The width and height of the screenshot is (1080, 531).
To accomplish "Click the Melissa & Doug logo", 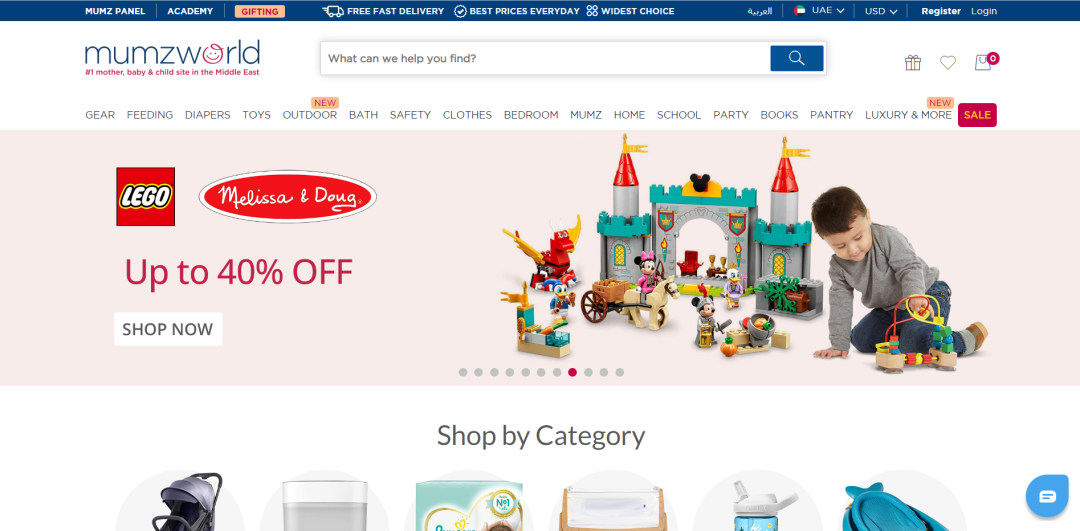I will 288,197.
